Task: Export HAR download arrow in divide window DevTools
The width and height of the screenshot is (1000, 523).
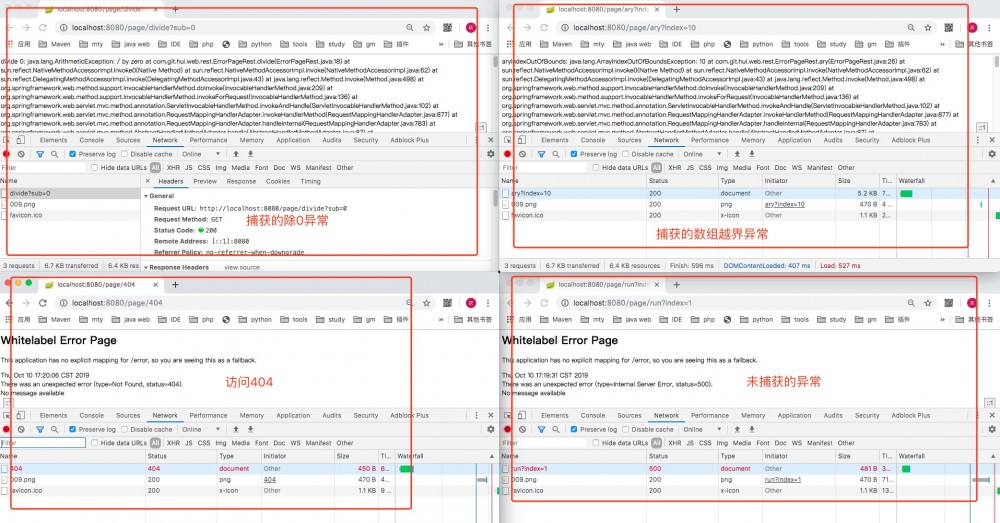Action: pyautogui.click(x=250, y=154)
